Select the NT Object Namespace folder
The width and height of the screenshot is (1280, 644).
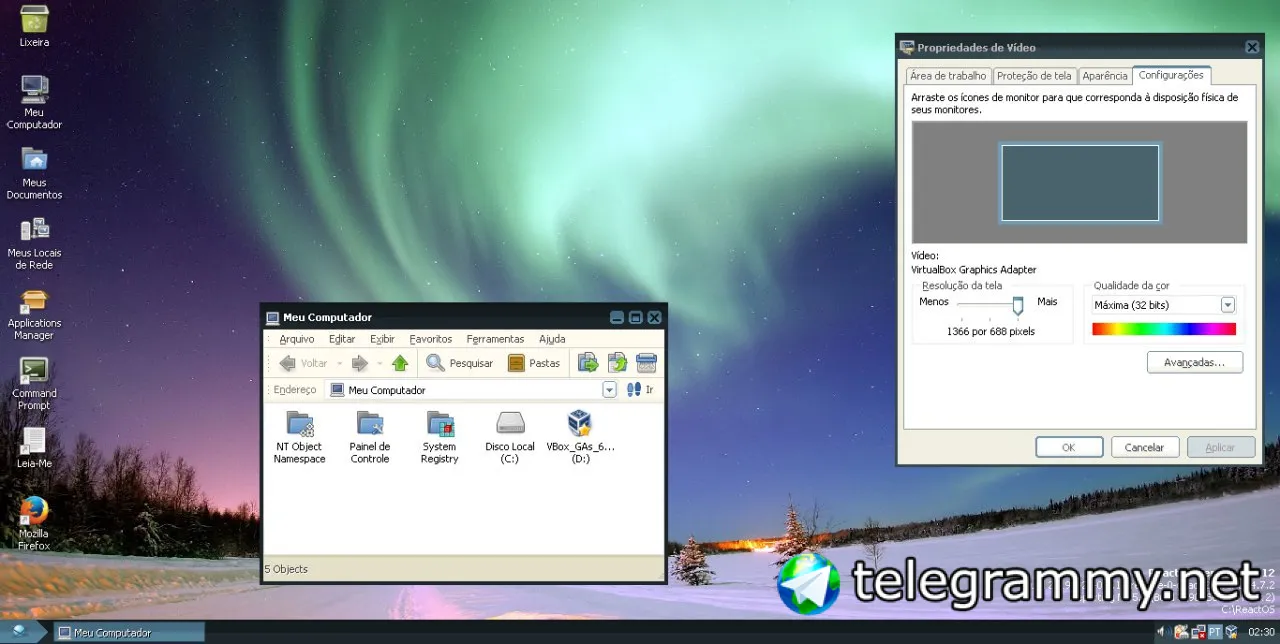tap(300, 437)
